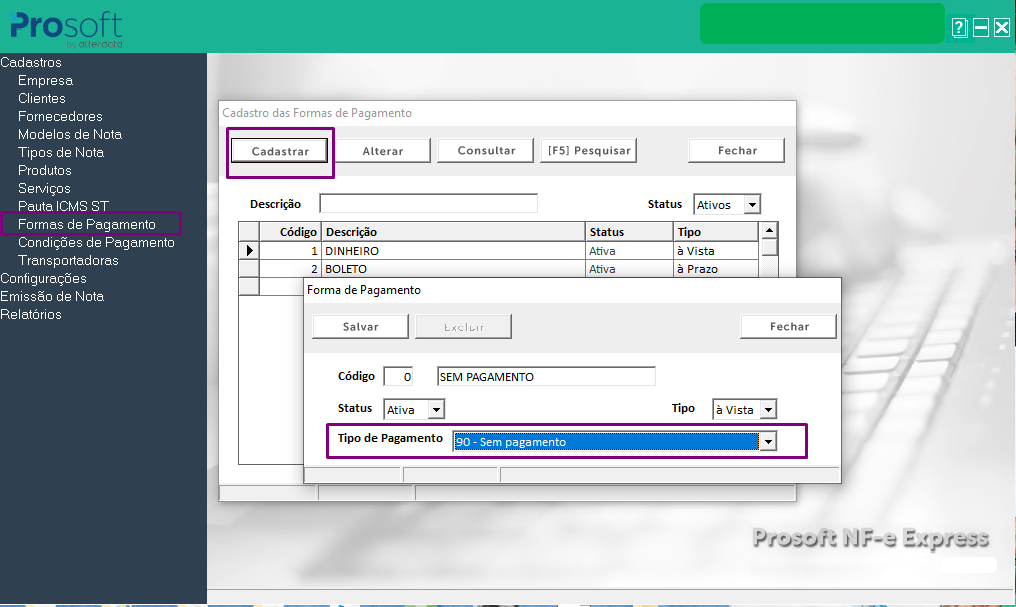
Task: Click the Ativa status of DINHEIRO row
Action: (629, 251)
